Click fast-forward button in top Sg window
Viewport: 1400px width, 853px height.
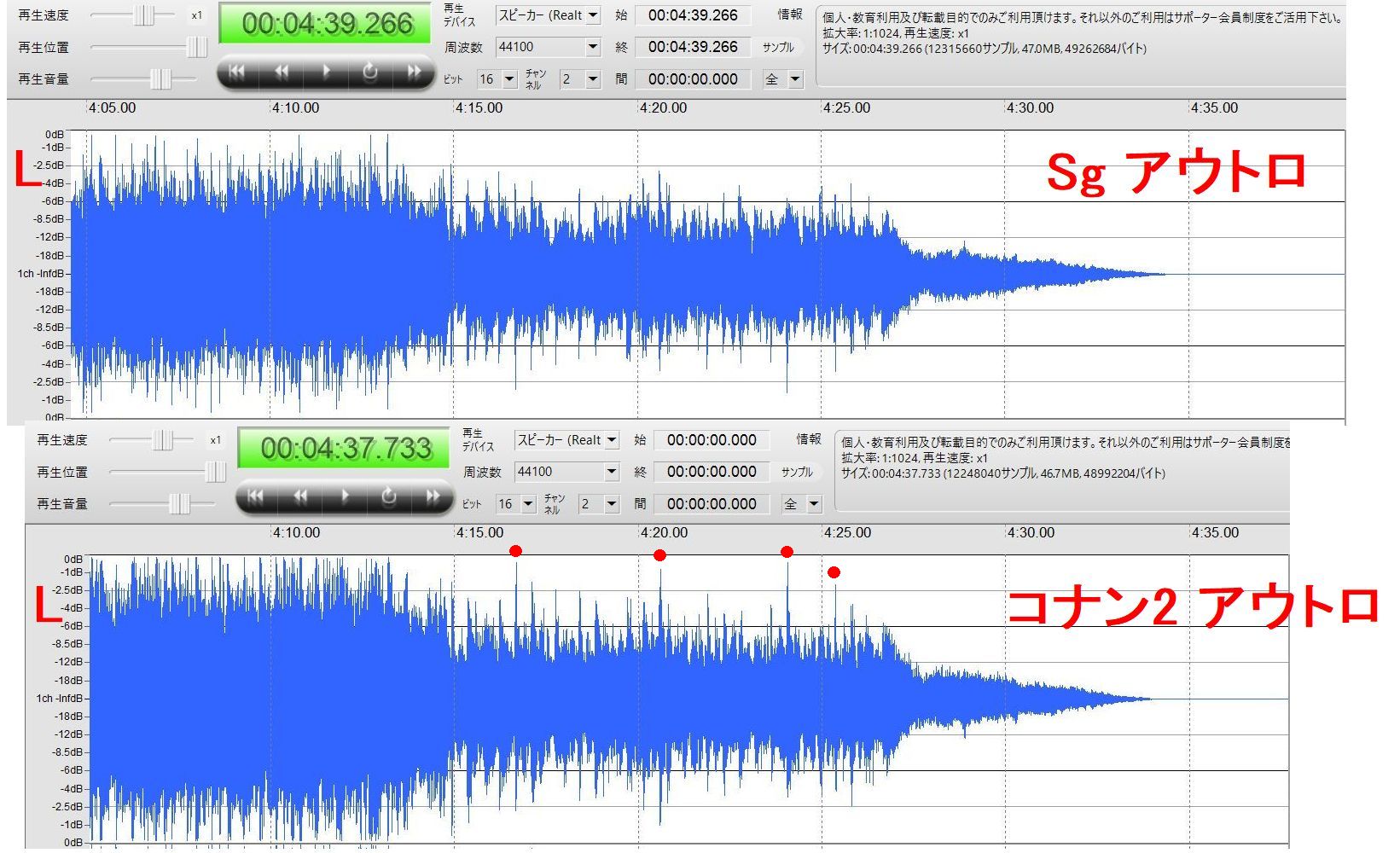[415, 73]
